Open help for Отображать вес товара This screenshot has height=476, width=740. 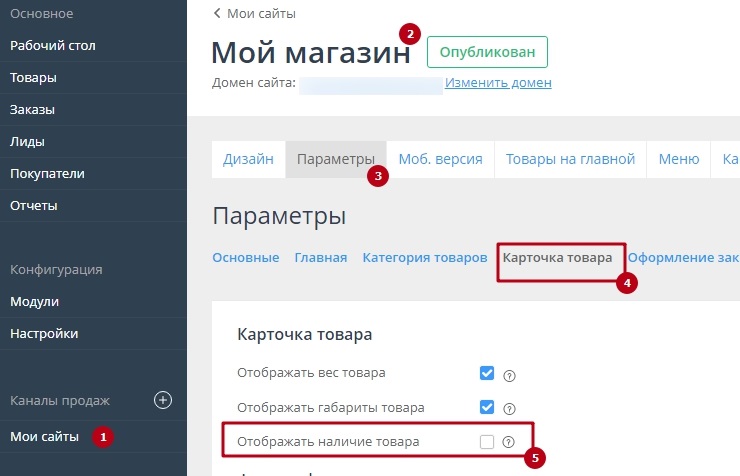509,376
